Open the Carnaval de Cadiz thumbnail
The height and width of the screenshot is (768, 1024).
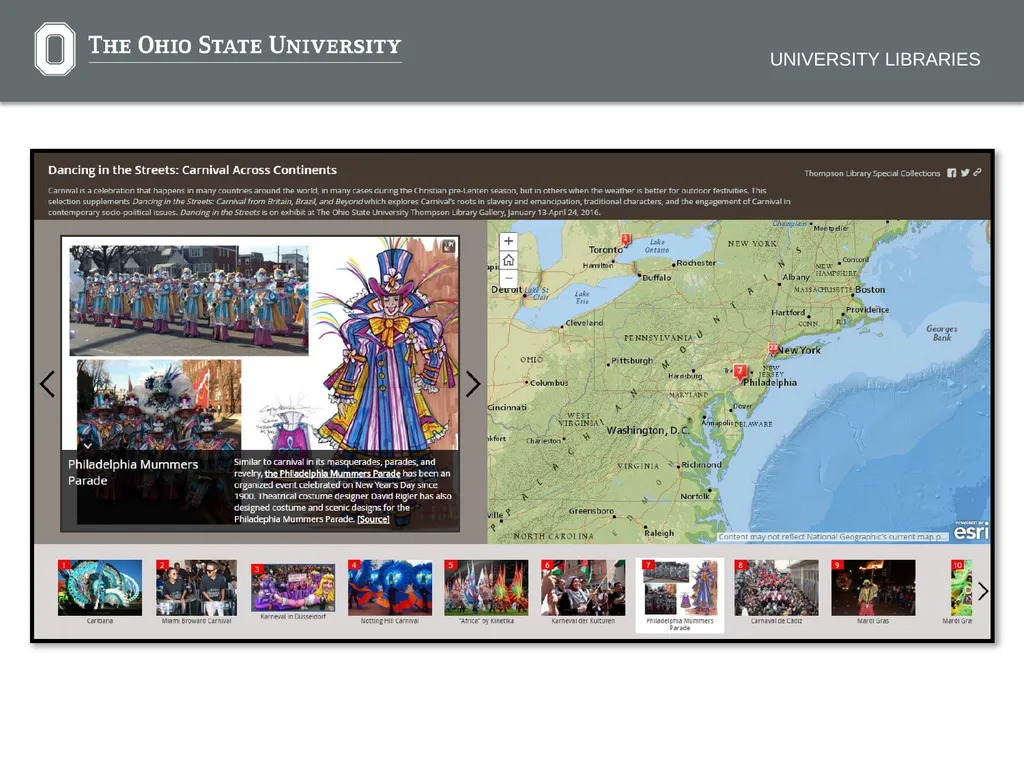click(776, 592)
